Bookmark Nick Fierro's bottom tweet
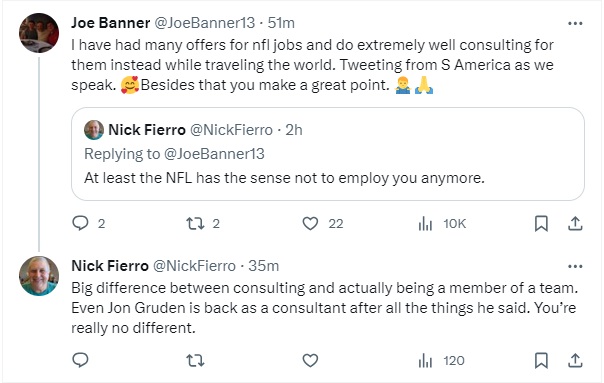 pos(541,361)
